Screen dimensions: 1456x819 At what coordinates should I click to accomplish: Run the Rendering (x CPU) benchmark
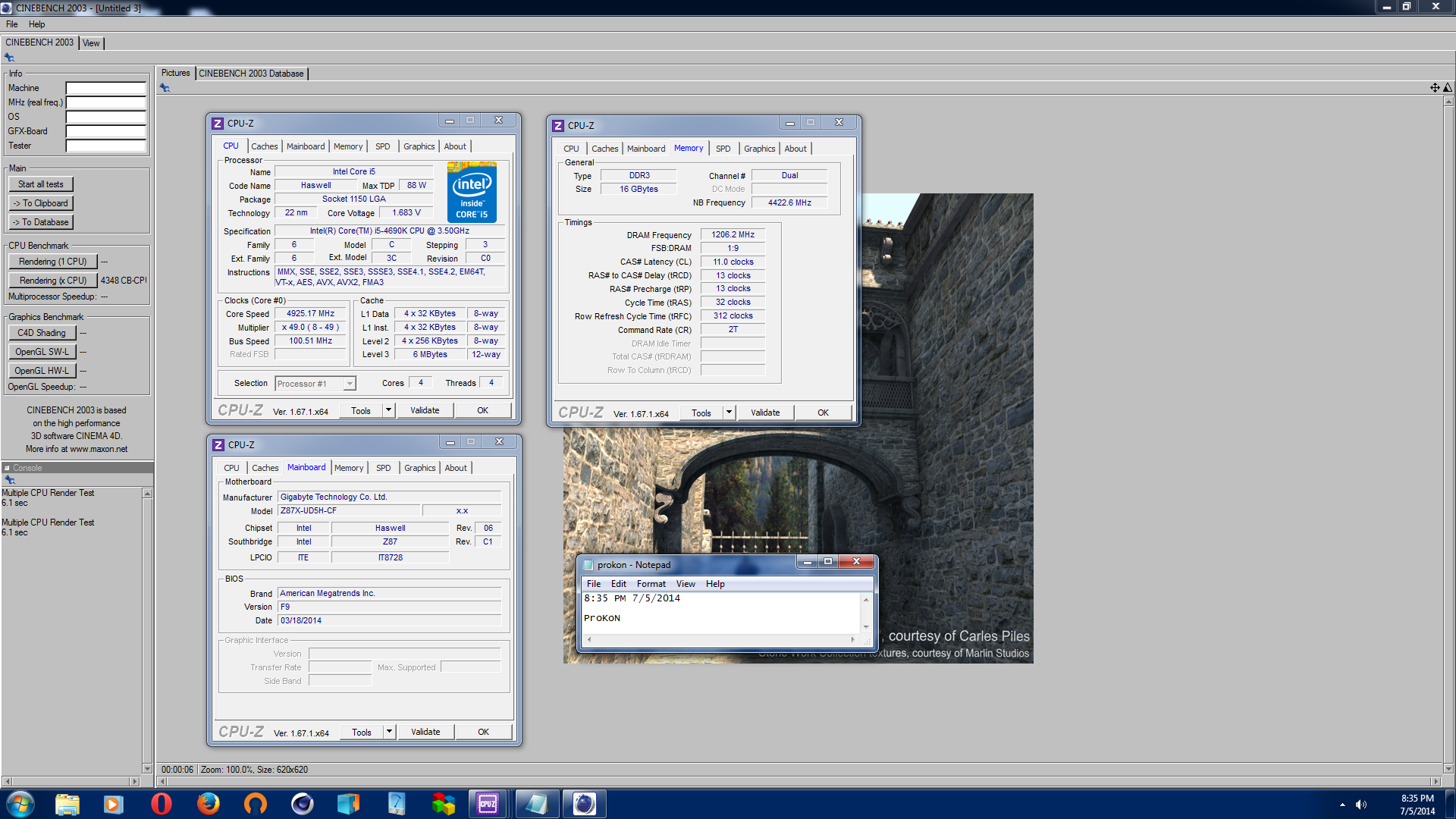[x=52, y=281]
